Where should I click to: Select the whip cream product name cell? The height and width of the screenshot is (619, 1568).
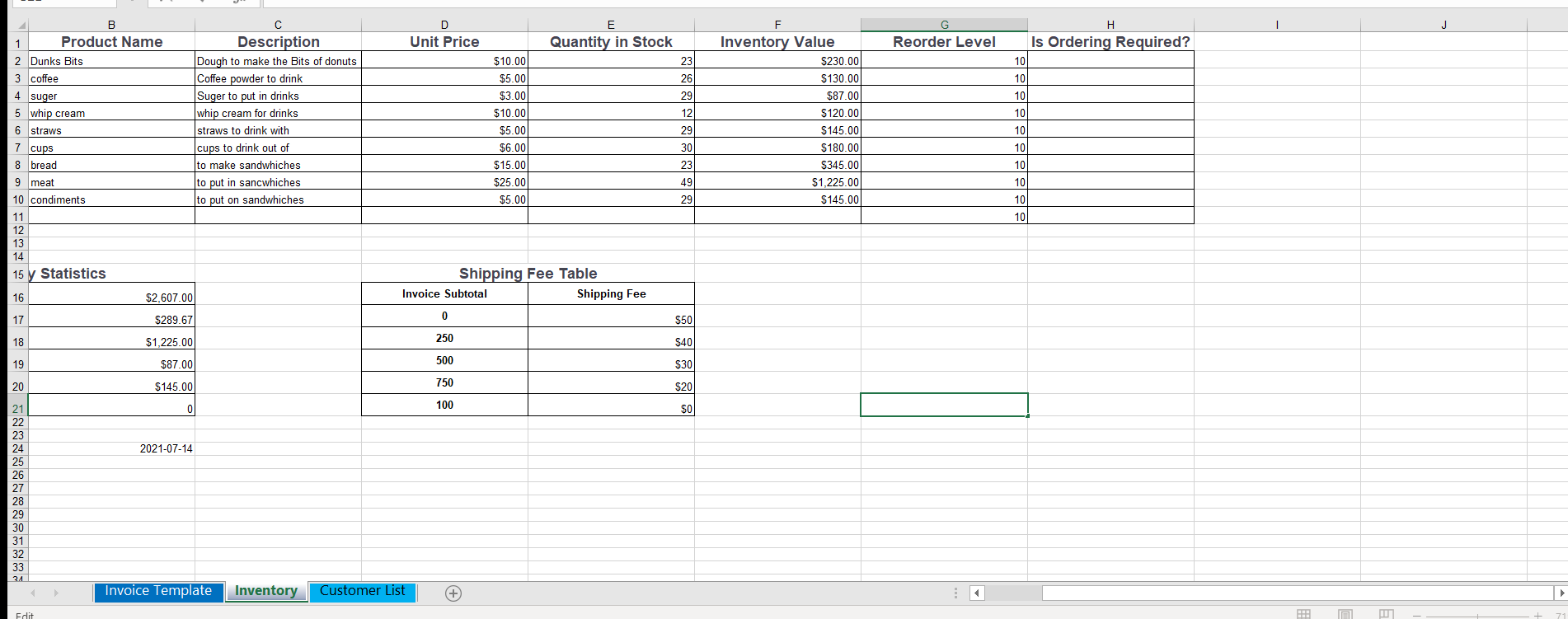(112, 113)
